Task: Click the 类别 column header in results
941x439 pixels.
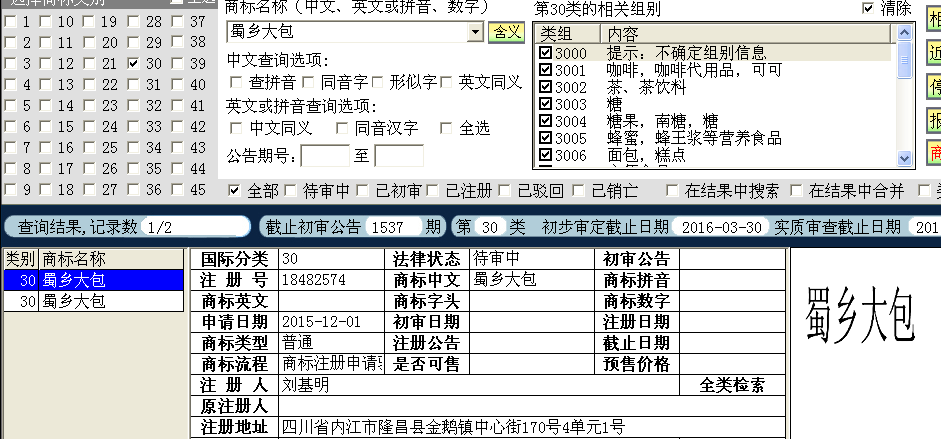Action: (x=21, y=259)
